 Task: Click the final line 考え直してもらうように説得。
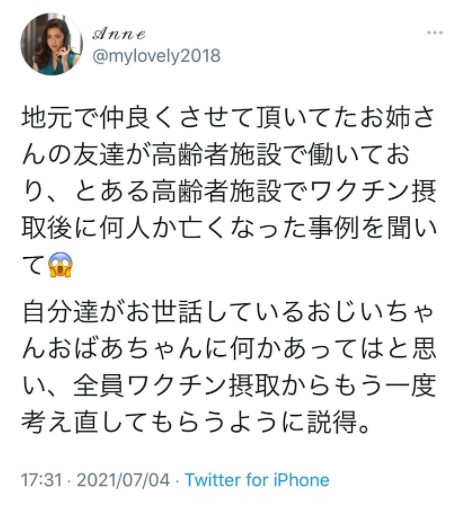pyautogui.click(x=196, y=423)
